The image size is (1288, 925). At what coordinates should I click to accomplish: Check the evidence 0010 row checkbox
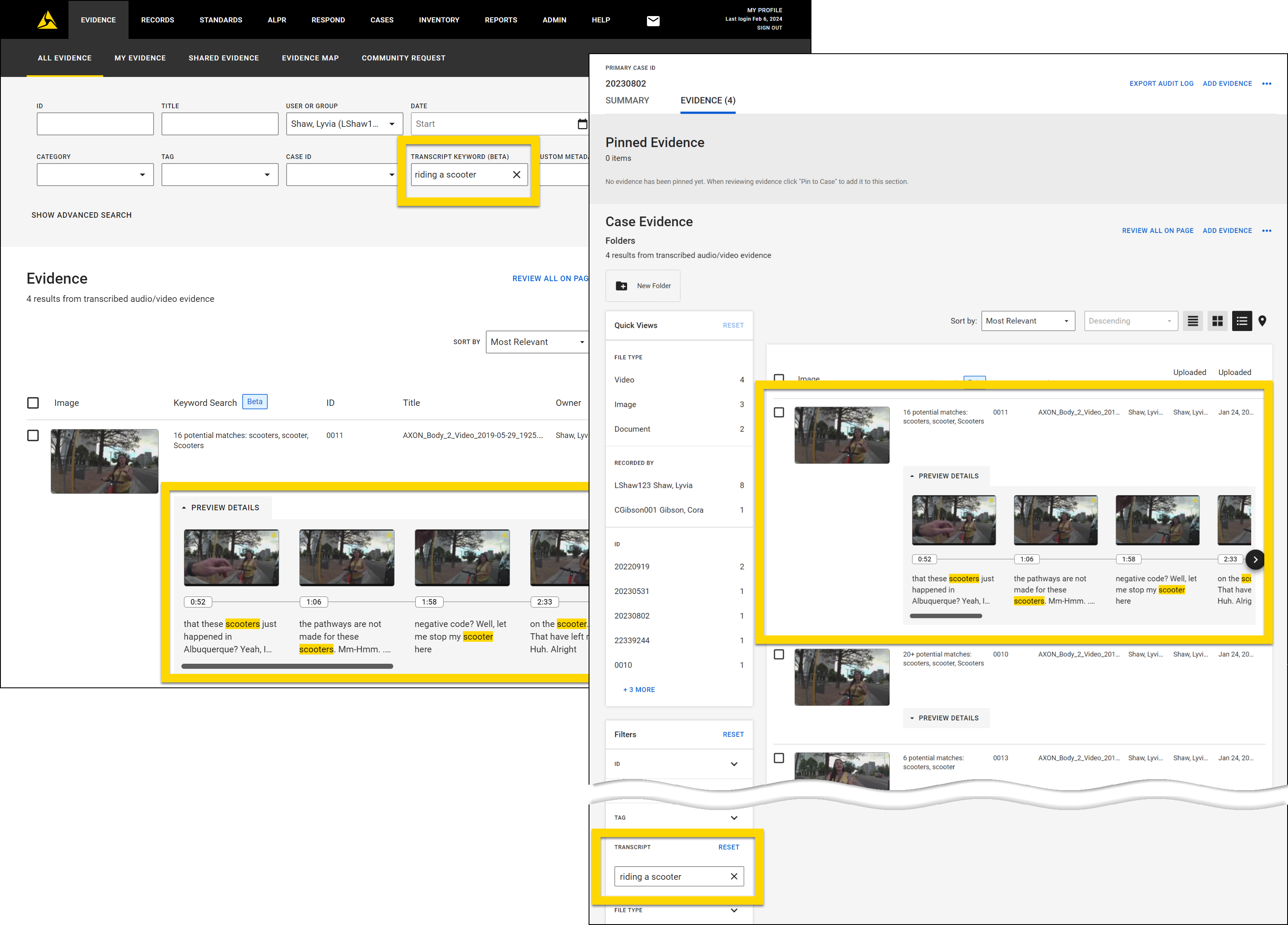click(779, 655)
